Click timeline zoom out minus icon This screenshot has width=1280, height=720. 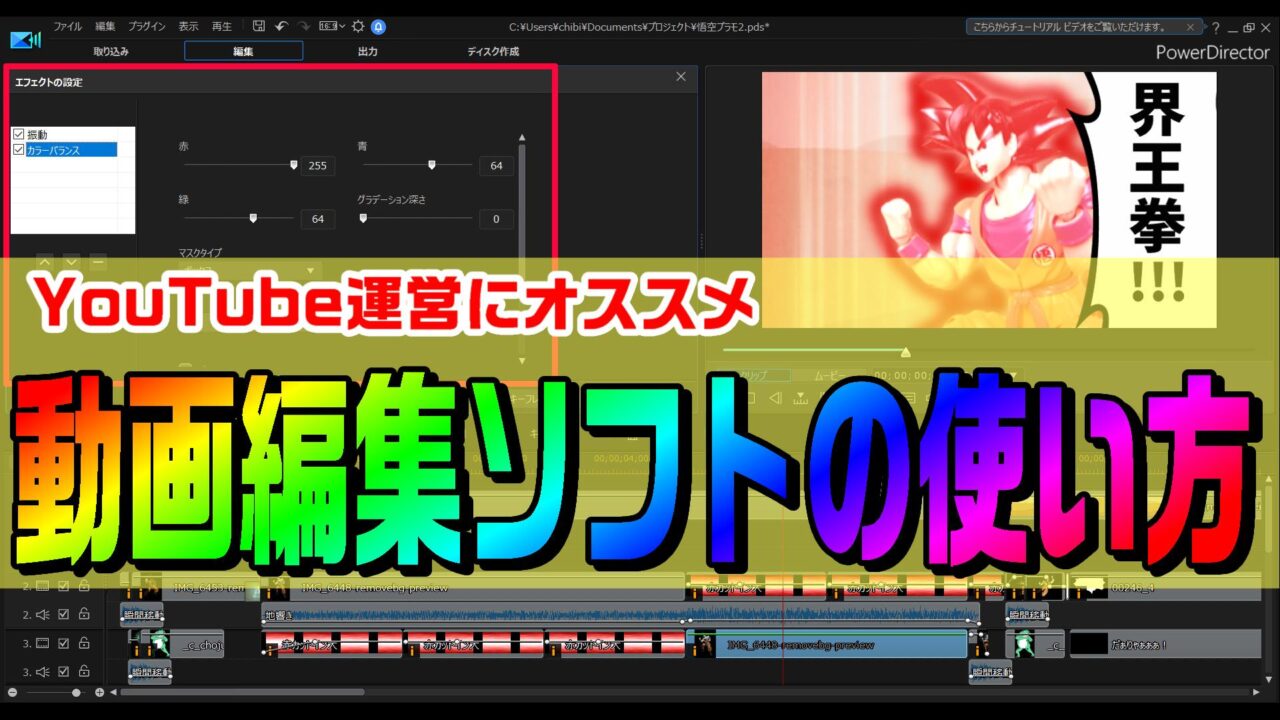coord(12,692)
